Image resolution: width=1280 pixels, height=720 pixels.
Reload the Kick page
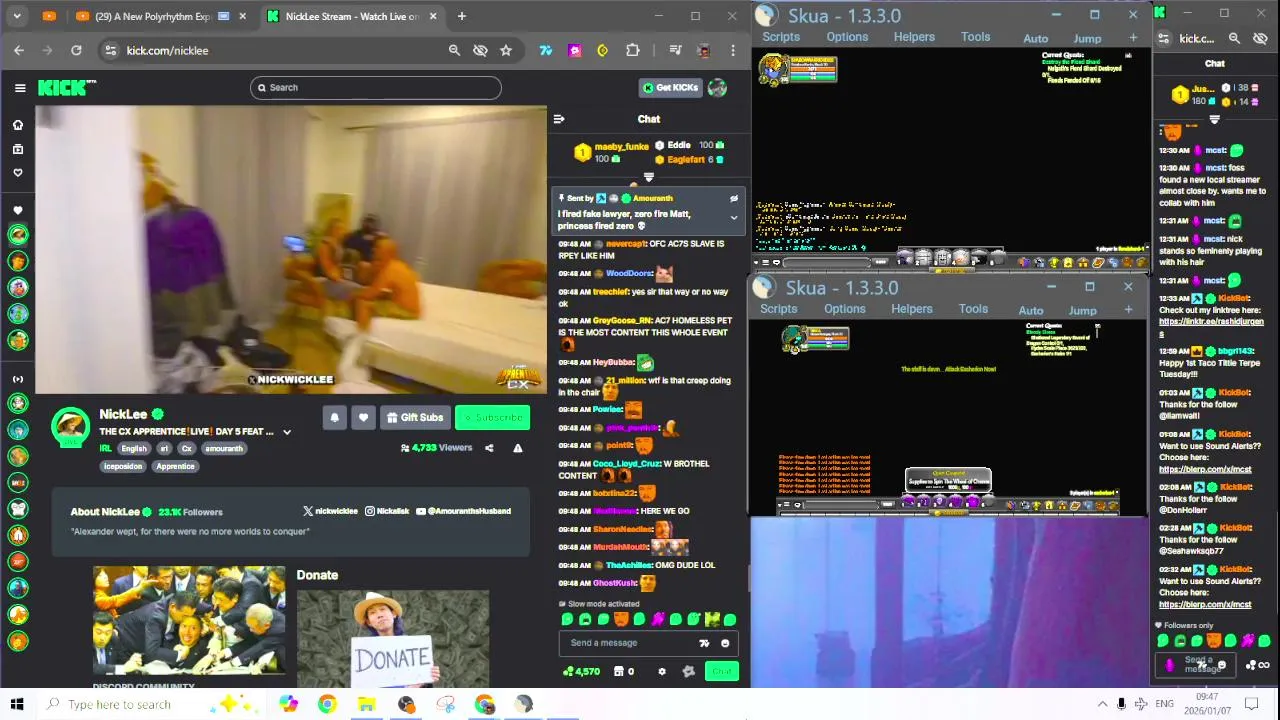coord(76,50)
